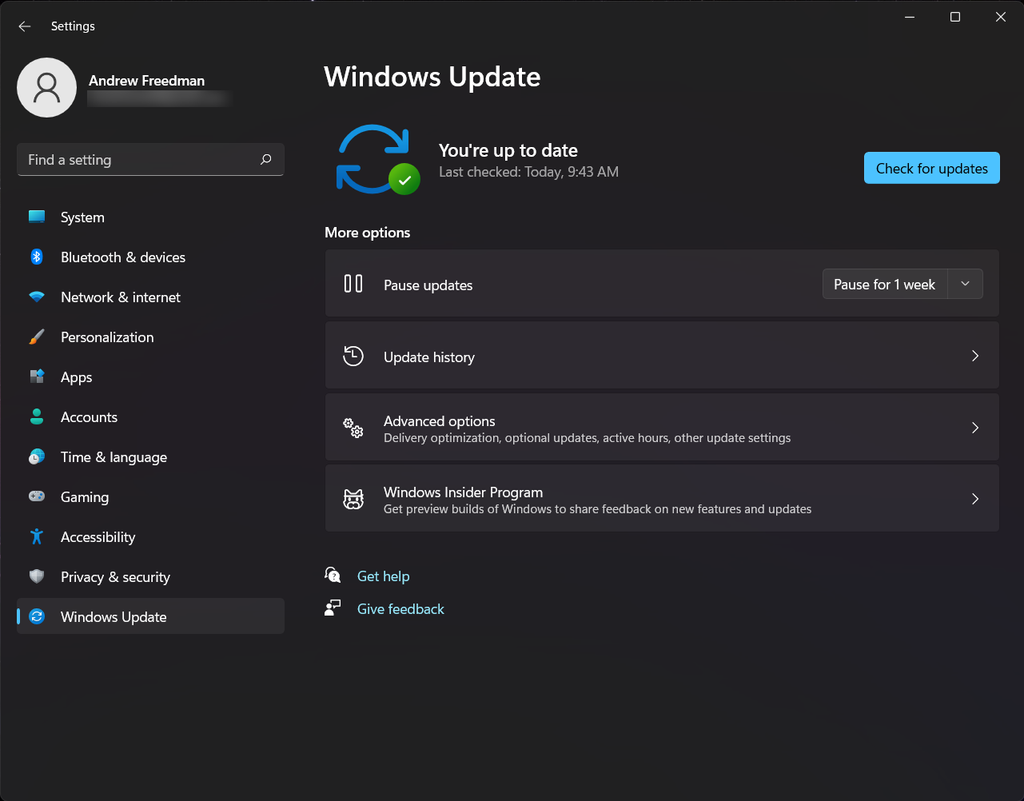
Task: Click the Windows Insider Program cat icon
Action: pyautogui.click(x=353, y=499)
